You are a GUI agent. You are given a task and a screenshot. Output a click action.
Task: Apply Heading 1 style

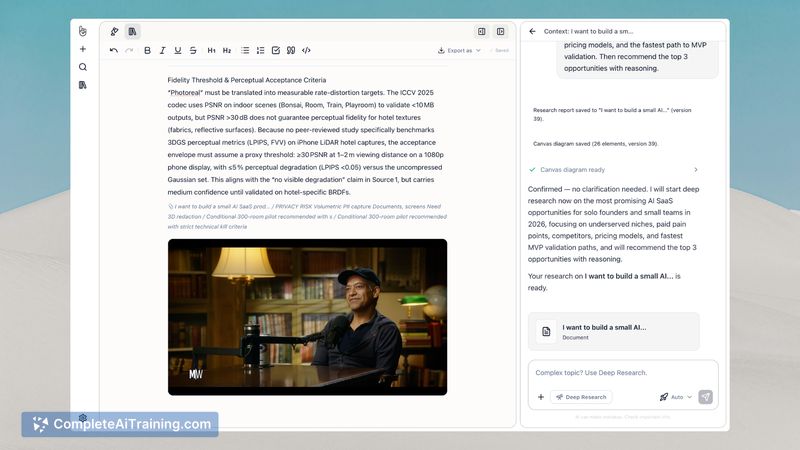coord(211,51)
